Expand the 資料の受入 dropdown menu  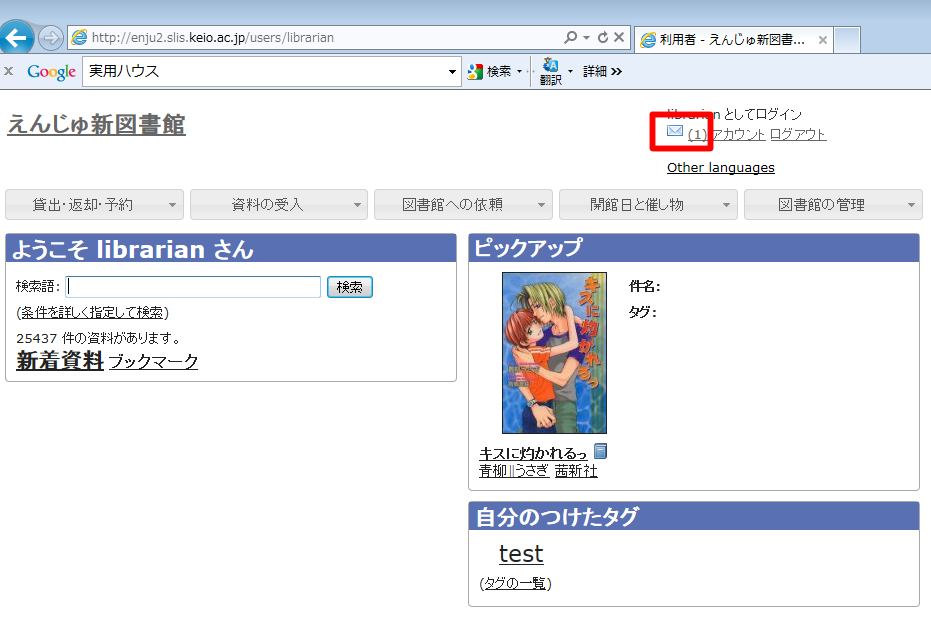point(279,205)
